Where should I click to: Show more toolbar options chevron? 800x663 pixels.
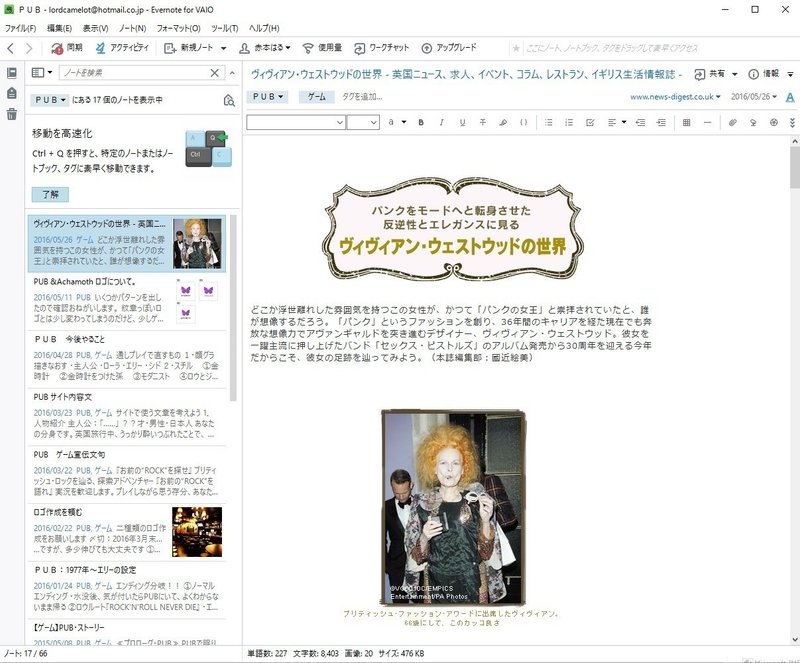[x=792, y=122]
